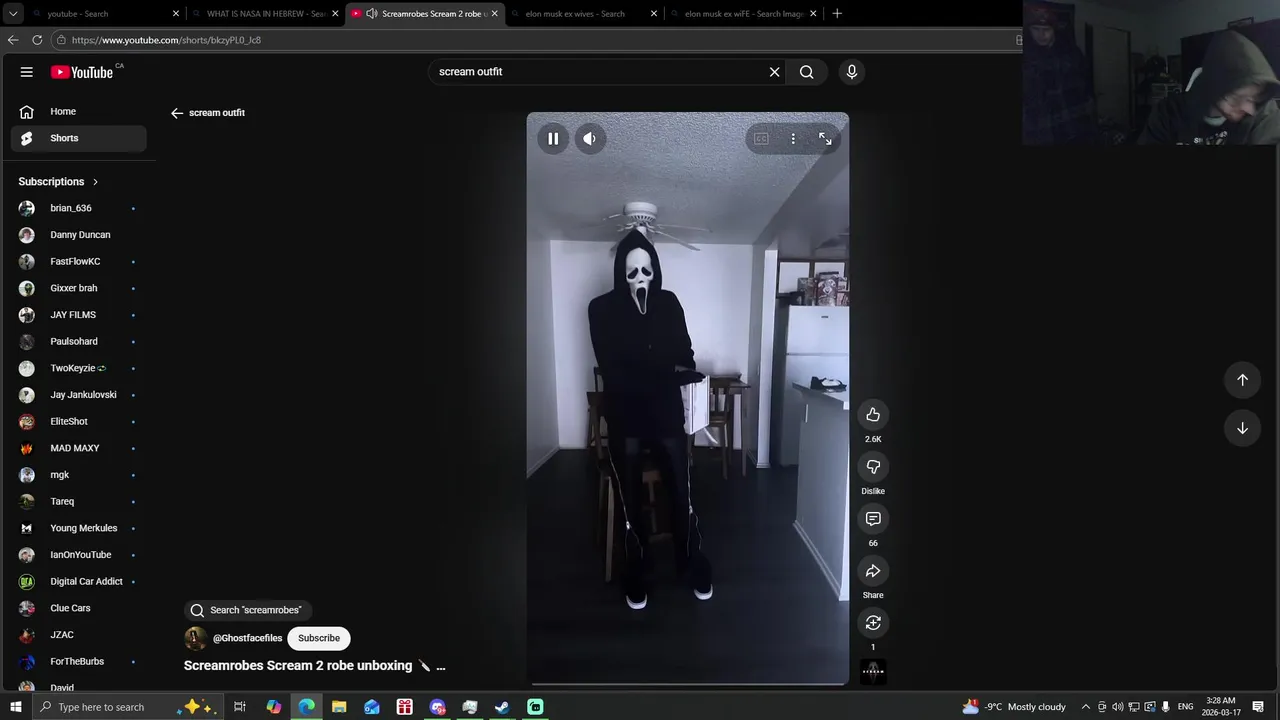Open Danny Duncan subscription

pyautogui.click(x=78, y=235)
